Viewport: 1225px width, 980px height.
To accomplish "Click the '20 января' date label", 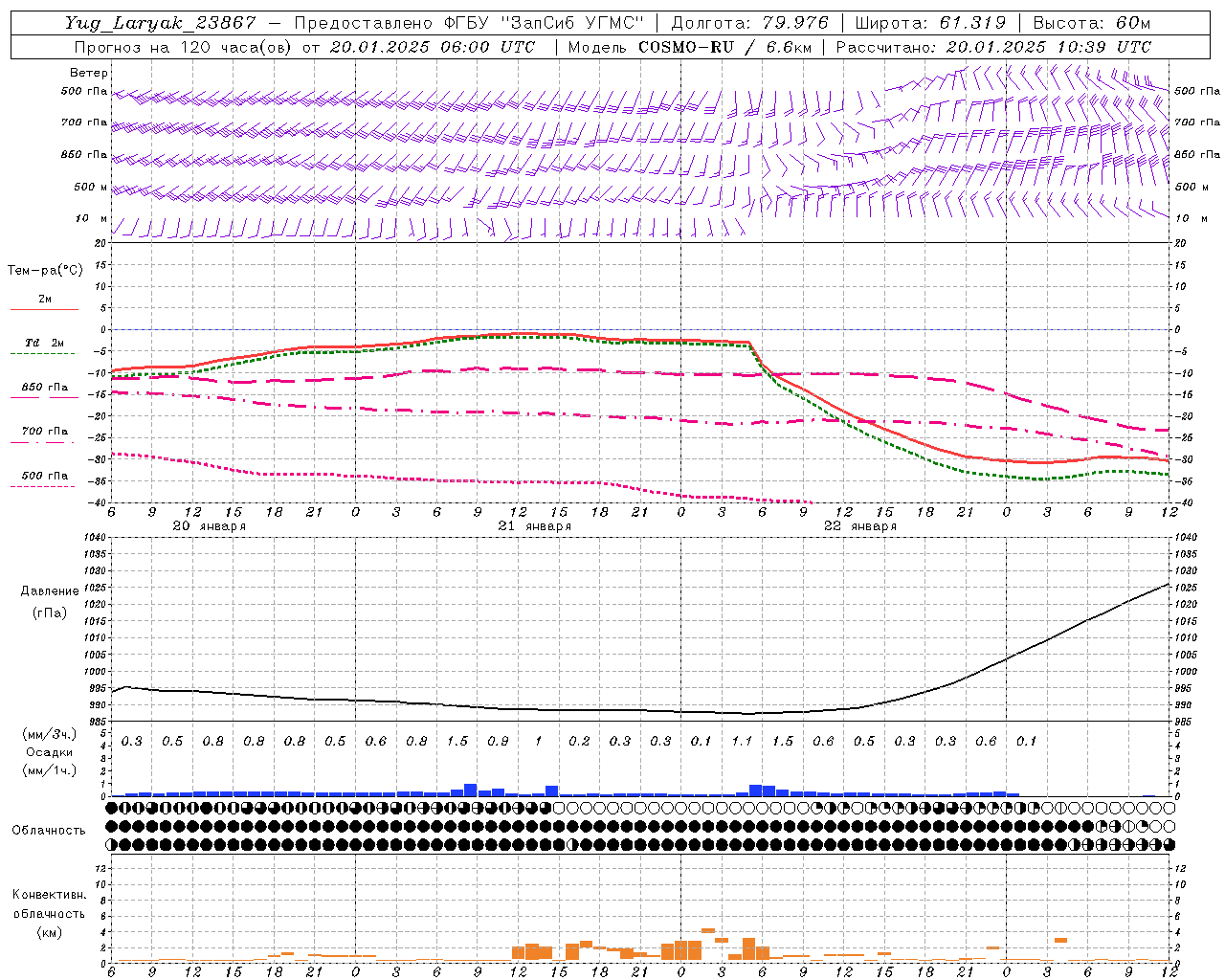I will pos(209,526).
